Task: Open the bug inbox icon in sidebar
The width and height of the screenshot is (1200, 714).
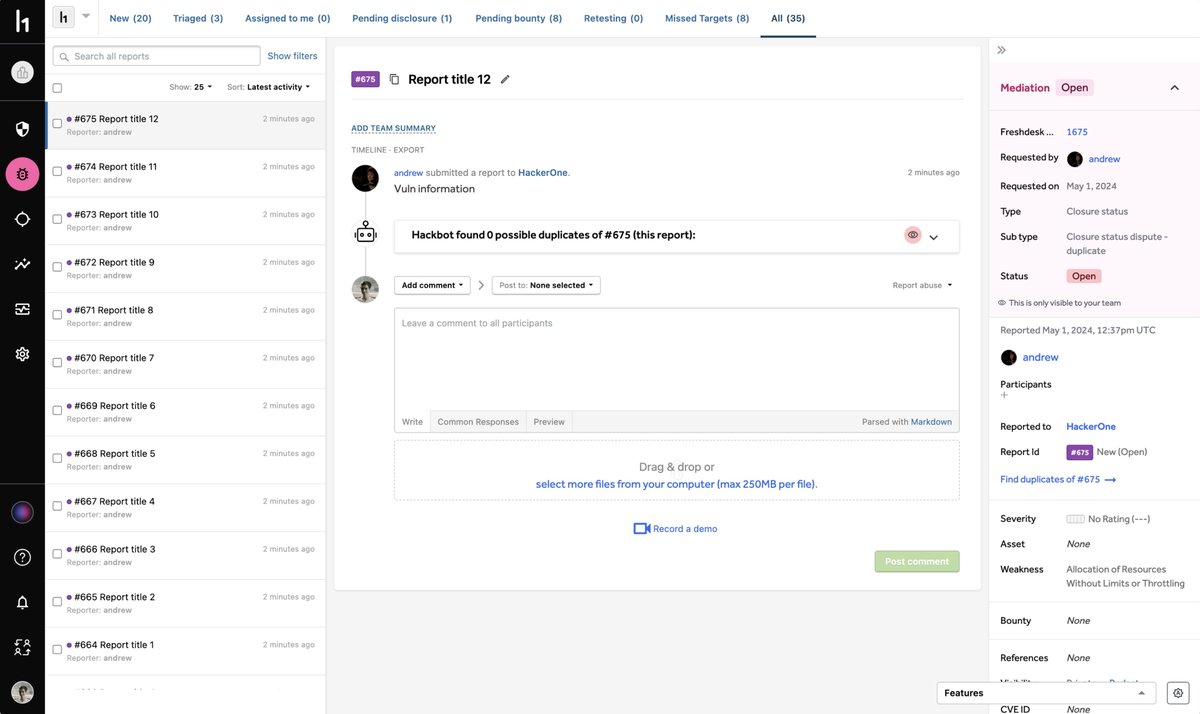Action: click(x=22, y=174)
